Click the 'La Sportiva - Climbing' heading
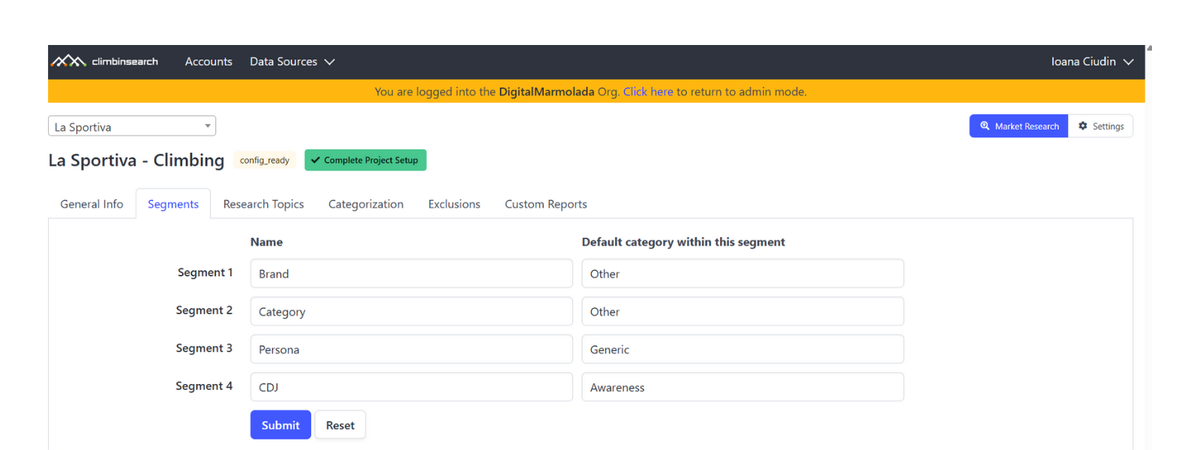This screenshot has width=1200, height=450. tap(136, 160)
